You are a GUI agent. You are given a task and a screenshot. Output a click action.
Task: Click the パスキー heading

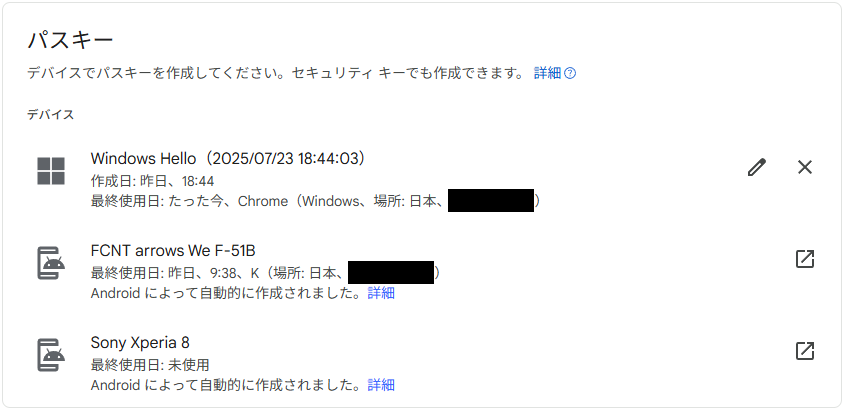tap(70, 41)
